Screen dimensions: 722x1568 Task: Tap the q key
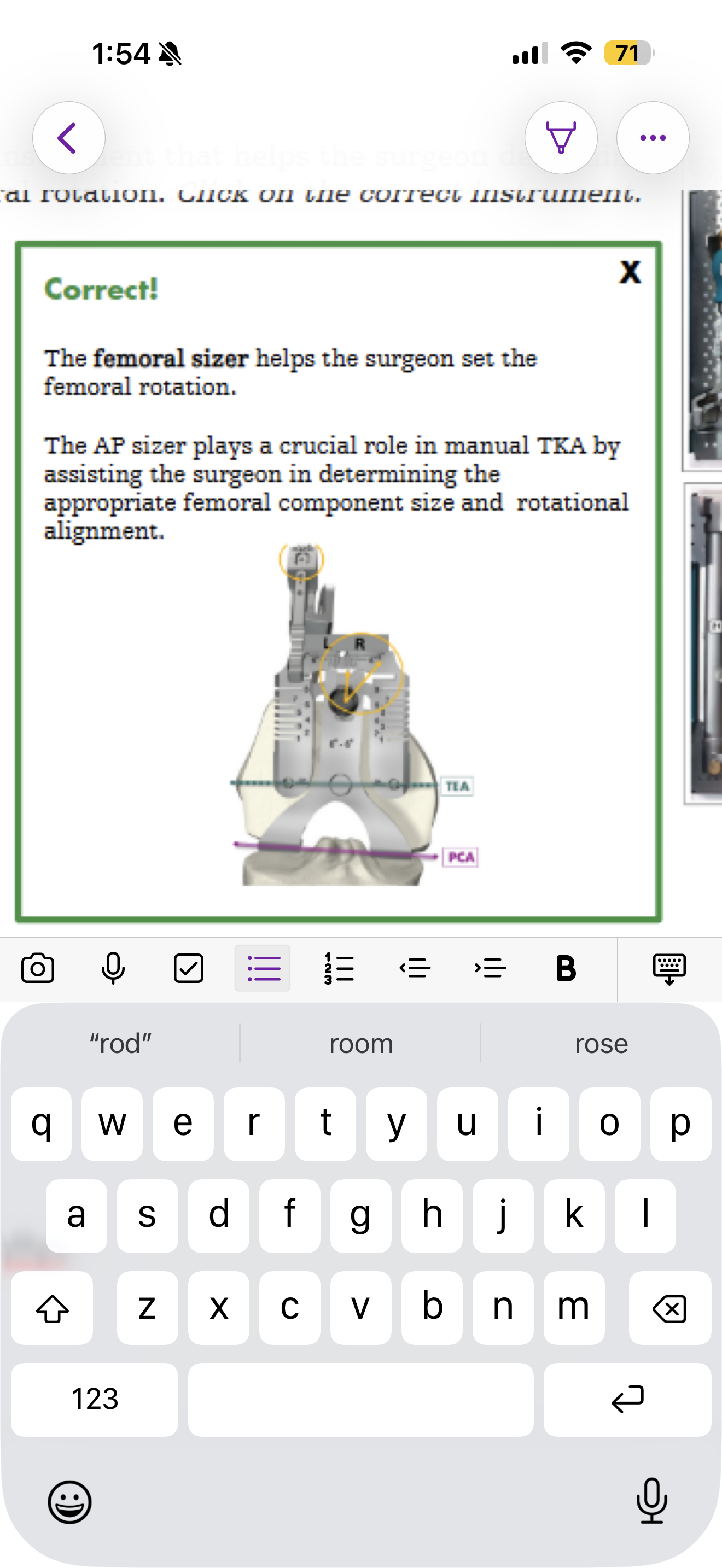41,1124
